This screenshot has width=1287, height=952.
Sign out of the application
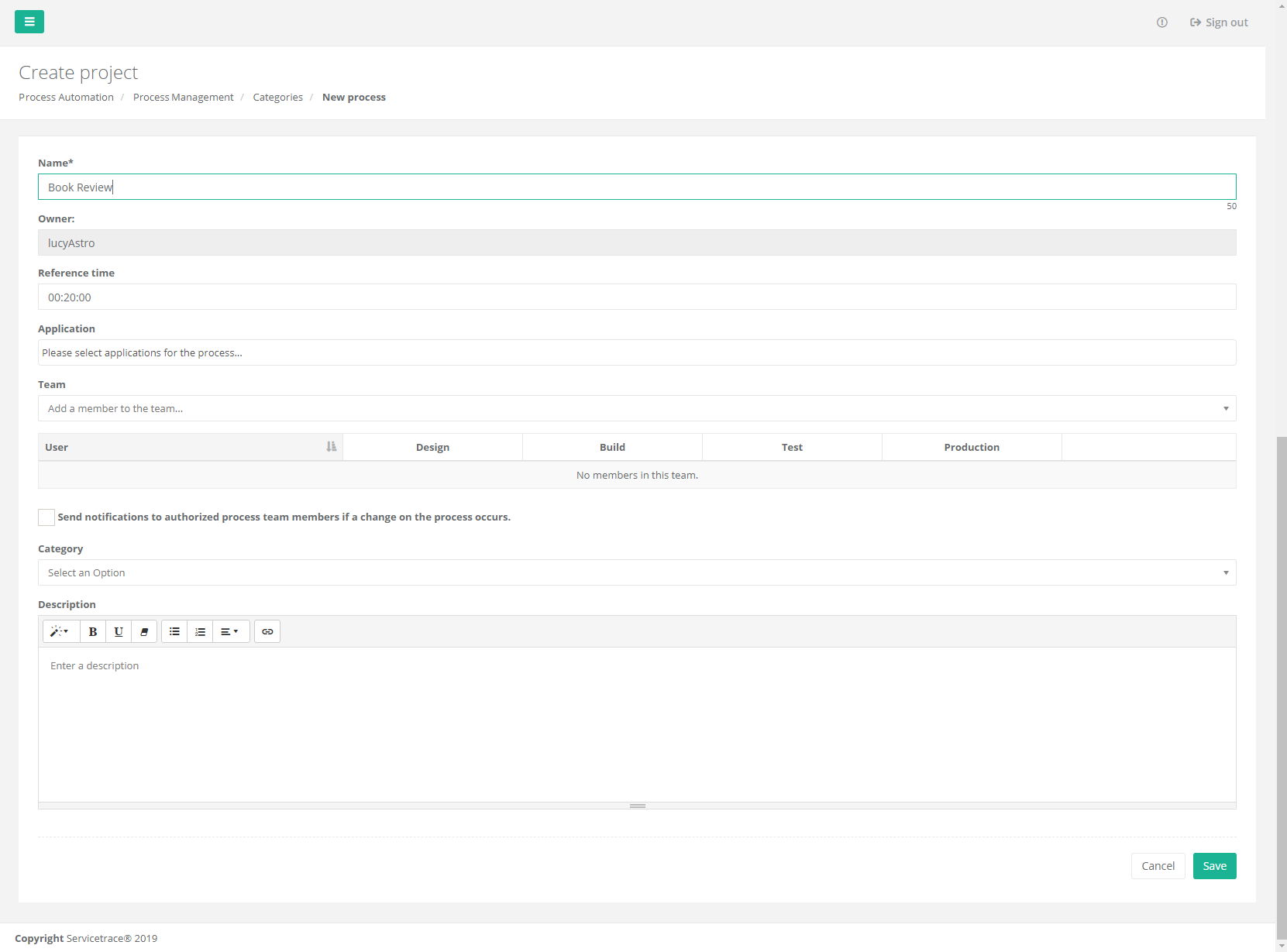point(1219,22)
